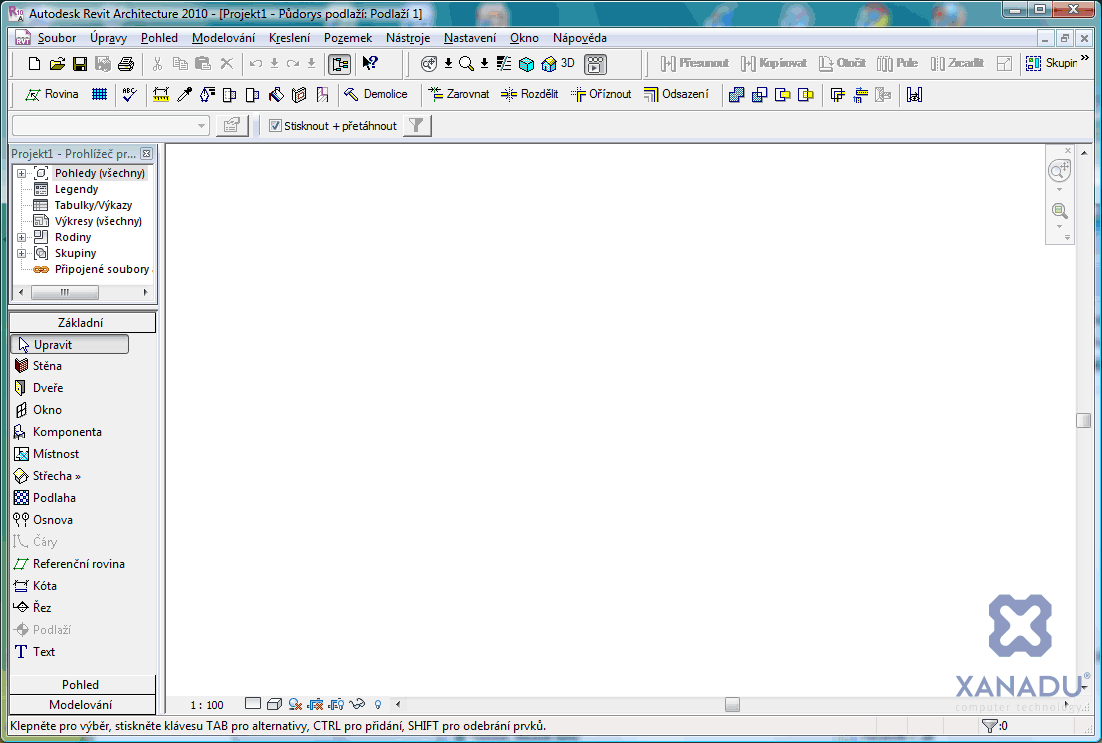The height and width of the screenshot is (743, 1102).
Task: Click the grid display icon next to Rovina
Action: point(99,94)
